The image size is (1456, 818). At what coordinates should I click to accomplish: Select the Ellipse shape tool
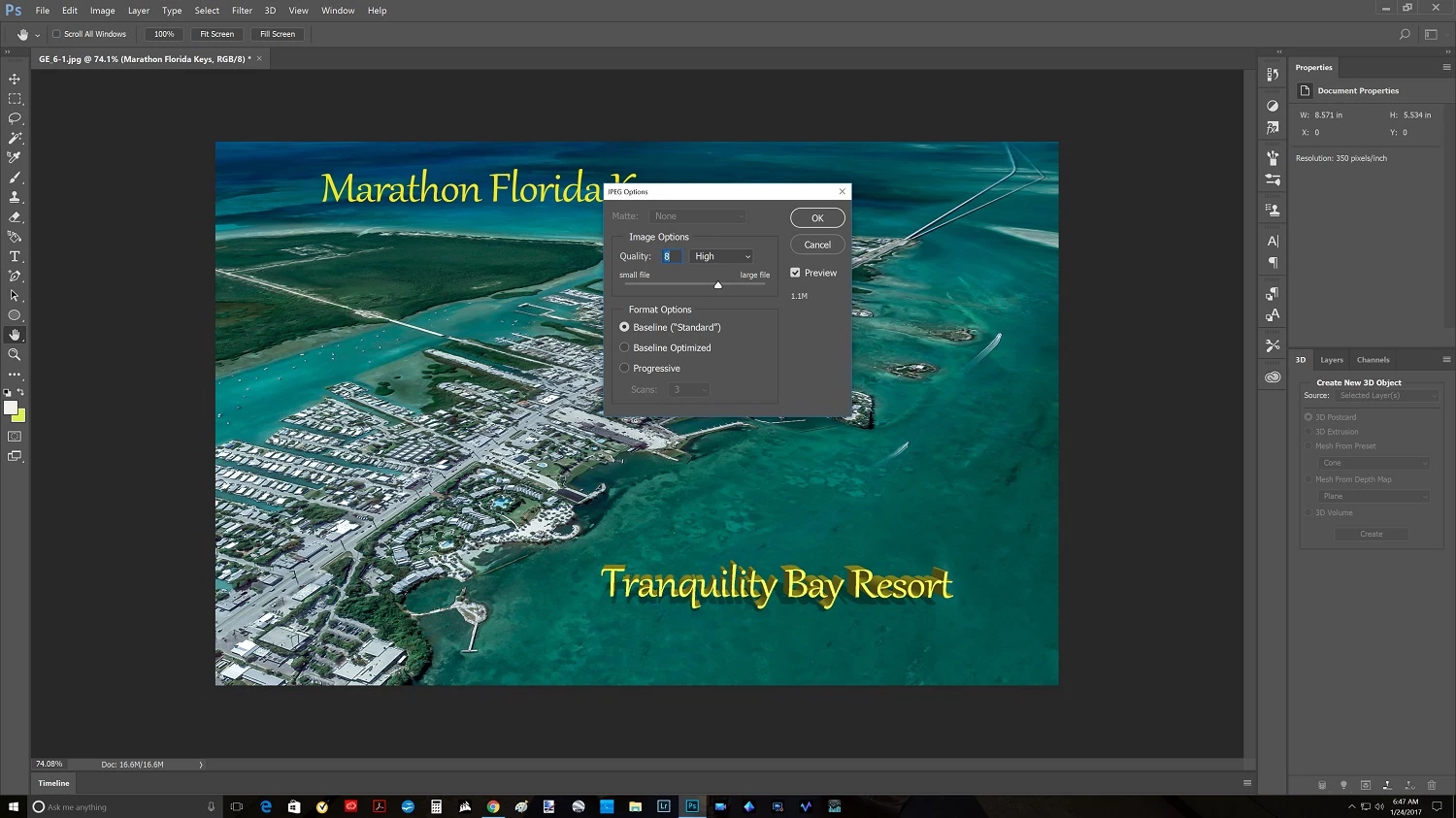coord(15,315)
